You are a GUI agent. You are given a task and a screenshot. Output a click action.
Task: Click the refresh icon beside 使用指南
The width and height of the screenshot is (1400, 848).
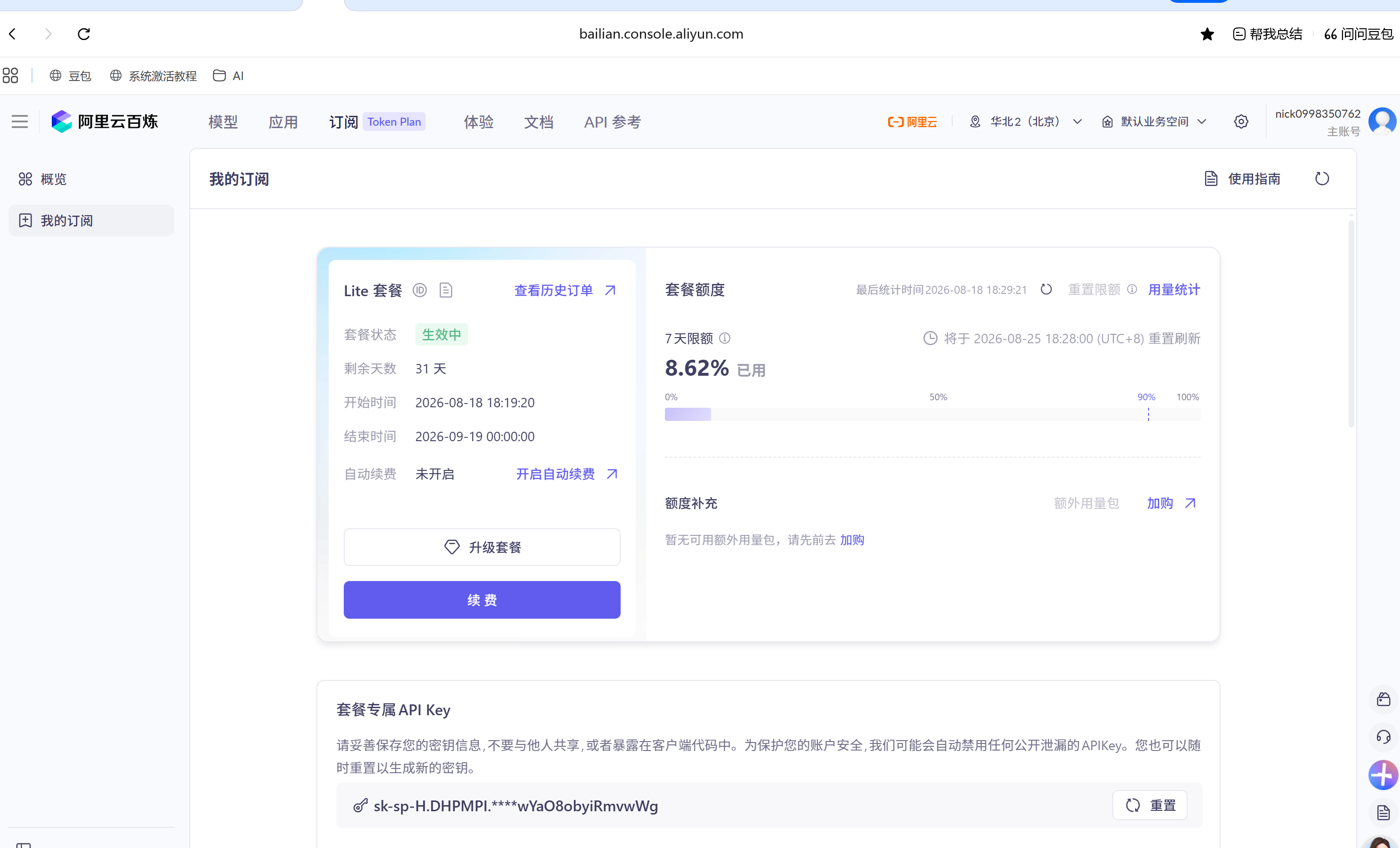click(1322, 178)
